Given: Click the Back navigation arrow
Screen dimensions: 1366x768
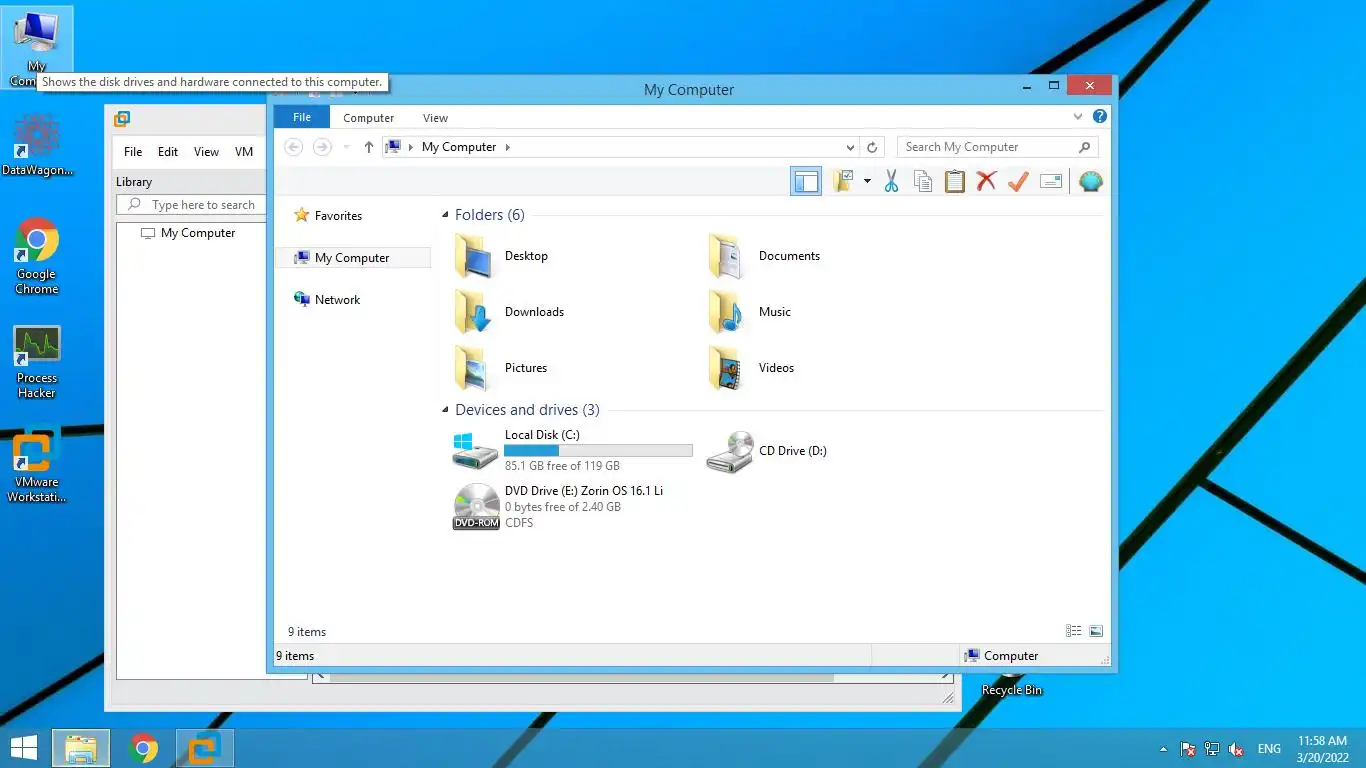Looking at the screenshot, I should click(x=294, y=147).
